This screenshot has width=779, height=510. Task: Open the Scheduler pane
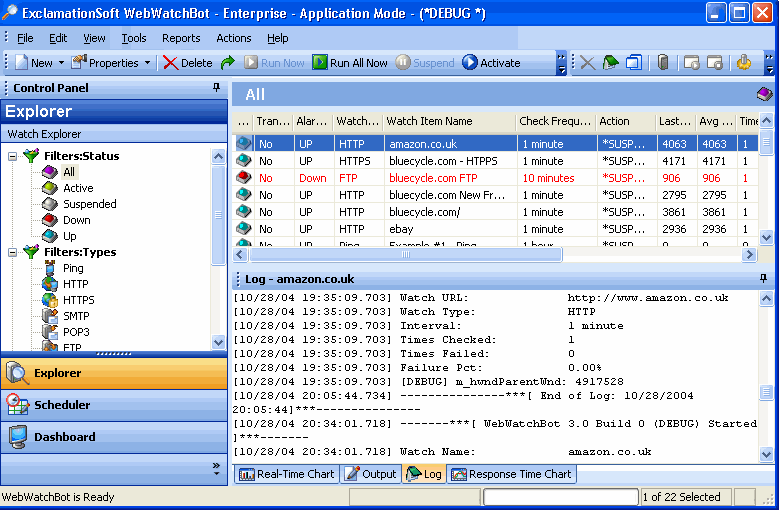point(62,405)
